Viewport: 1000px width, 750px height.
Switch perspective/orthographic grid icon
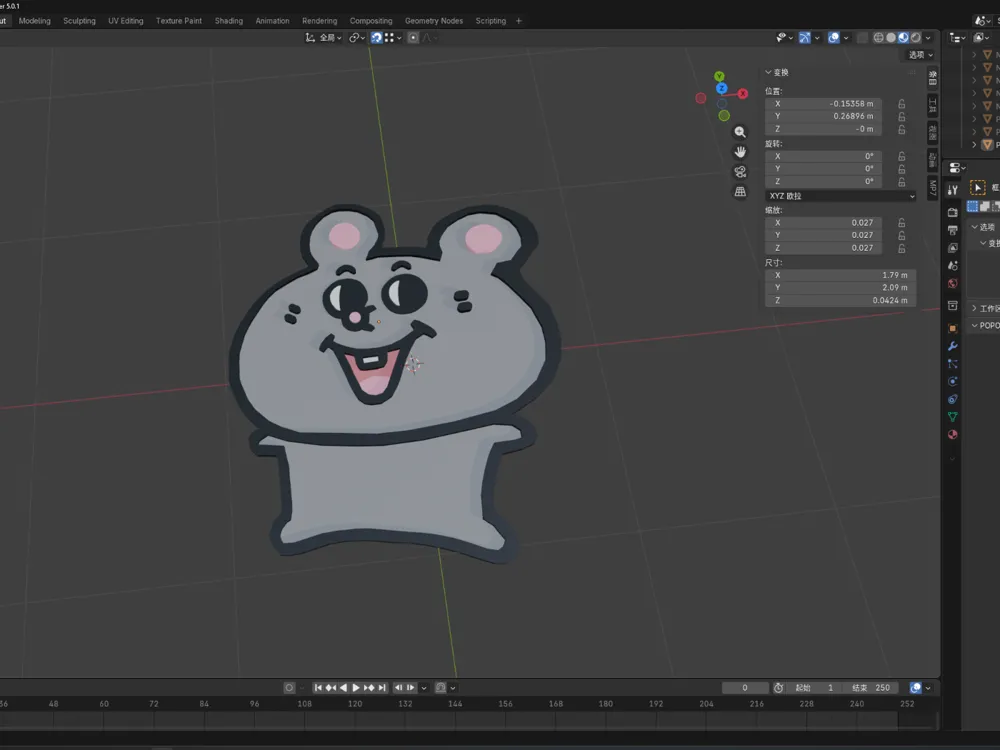point(740,191)
